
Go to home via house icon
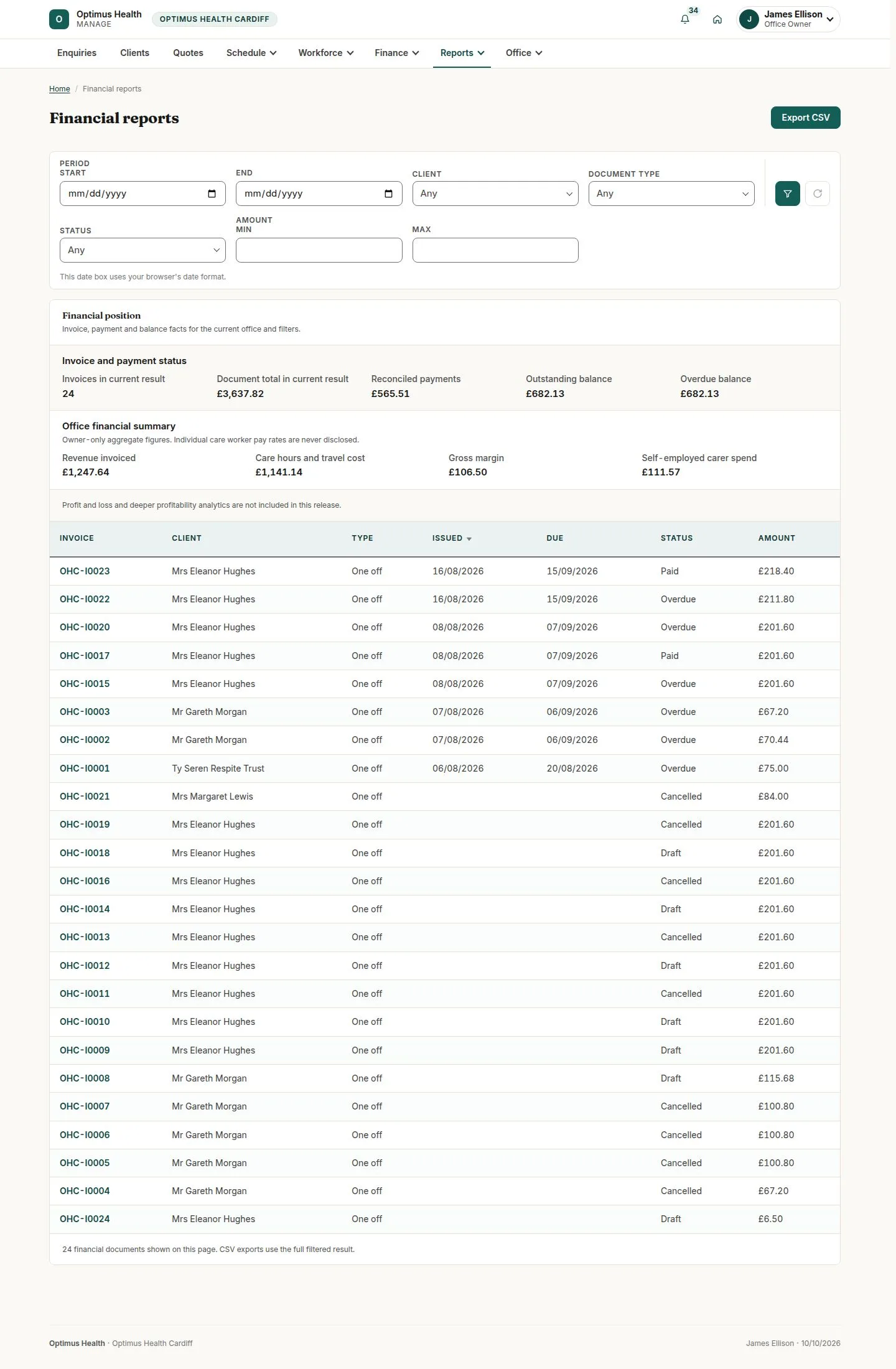[x=717, y=19]
